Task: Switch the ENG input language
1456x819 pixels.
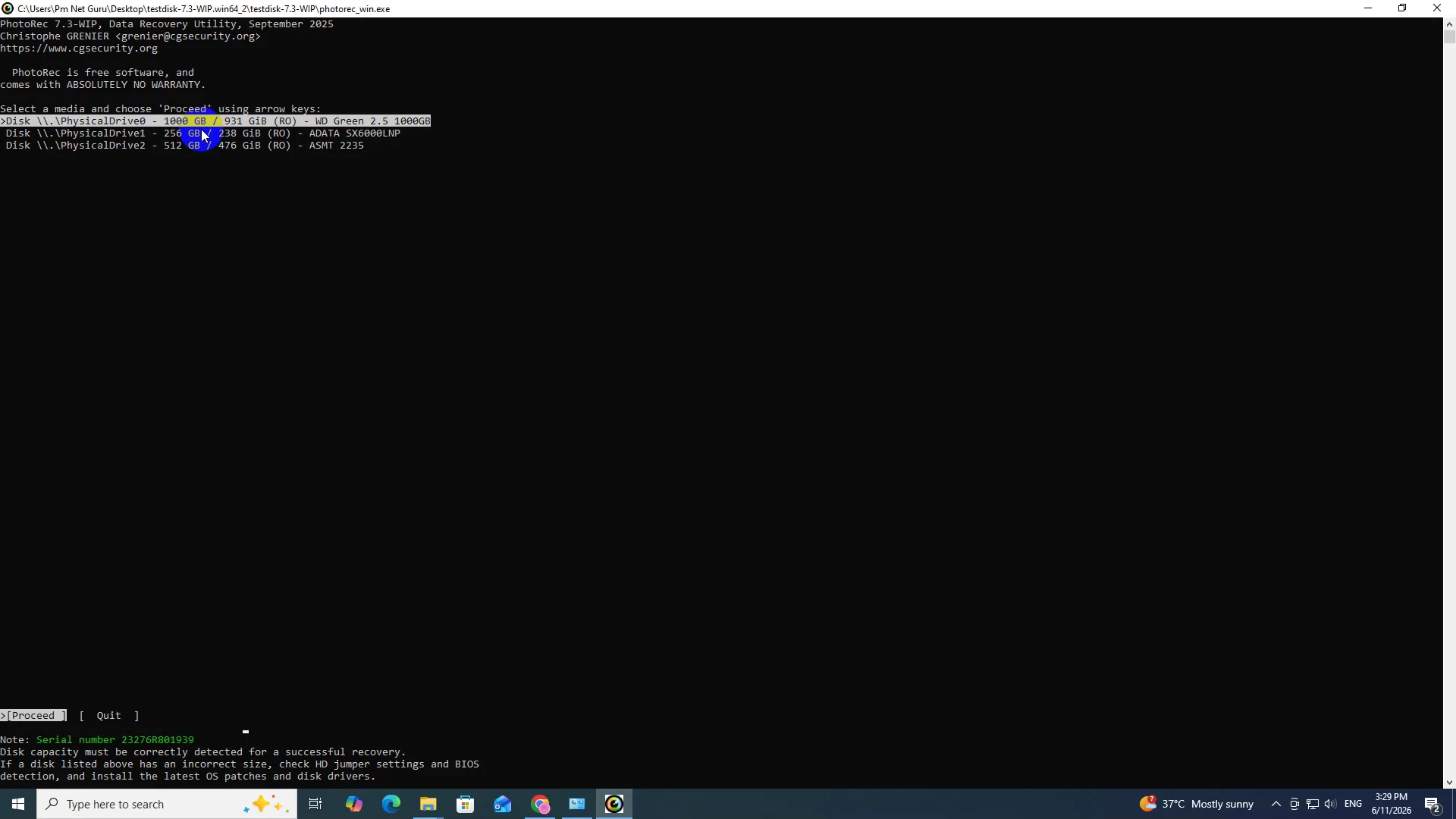Action: click(x=1353, y=804)
